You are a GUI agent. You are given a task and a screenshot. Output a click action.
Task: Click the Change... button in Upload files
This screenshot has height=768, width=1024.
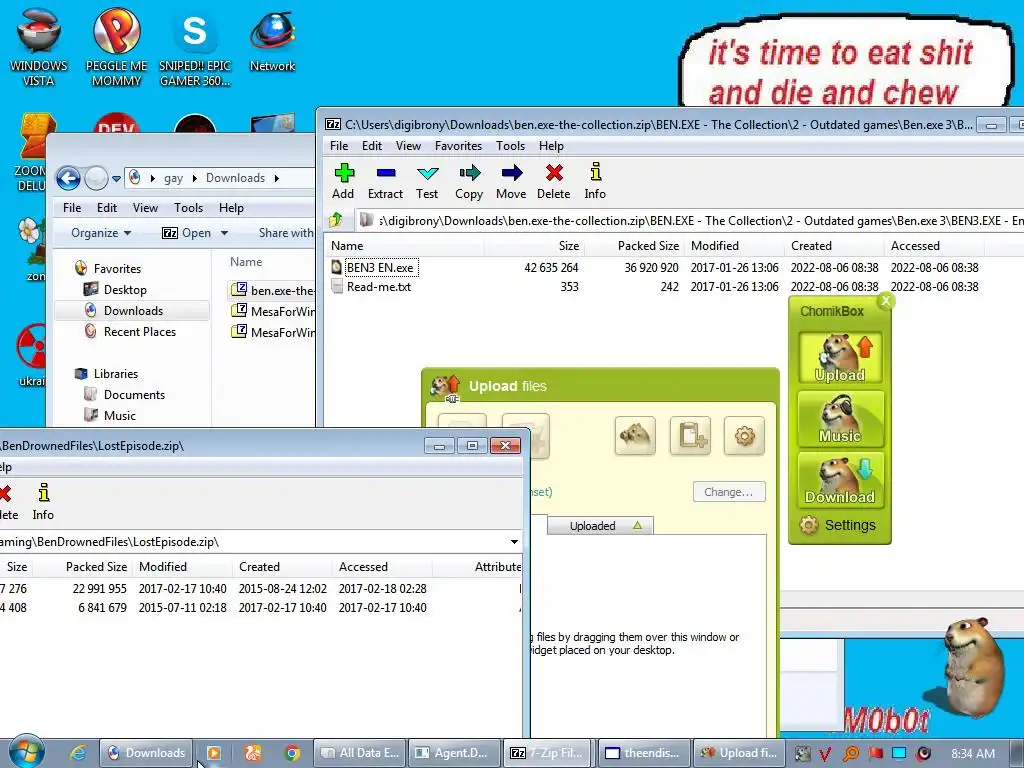[729, 492]
